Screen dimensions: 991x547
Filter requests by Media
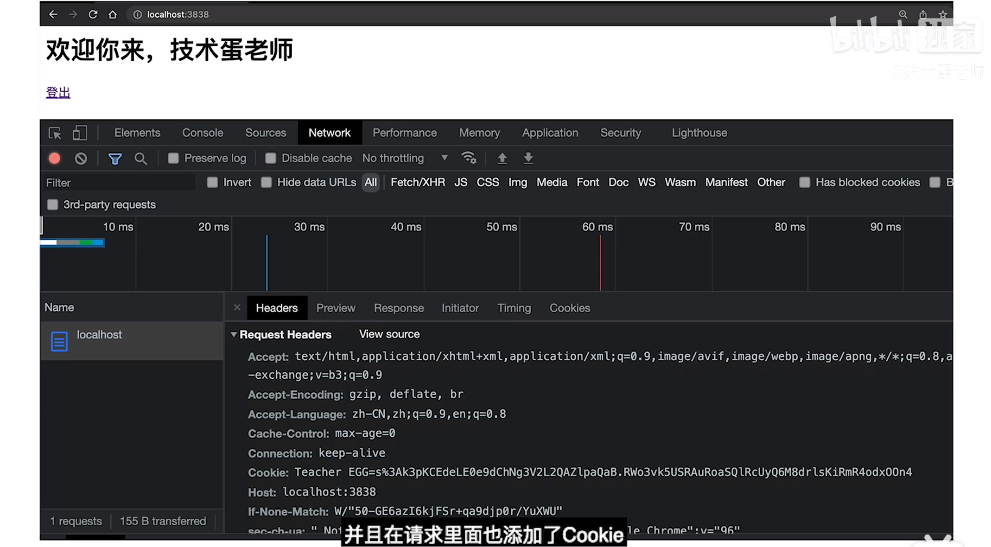552,182
